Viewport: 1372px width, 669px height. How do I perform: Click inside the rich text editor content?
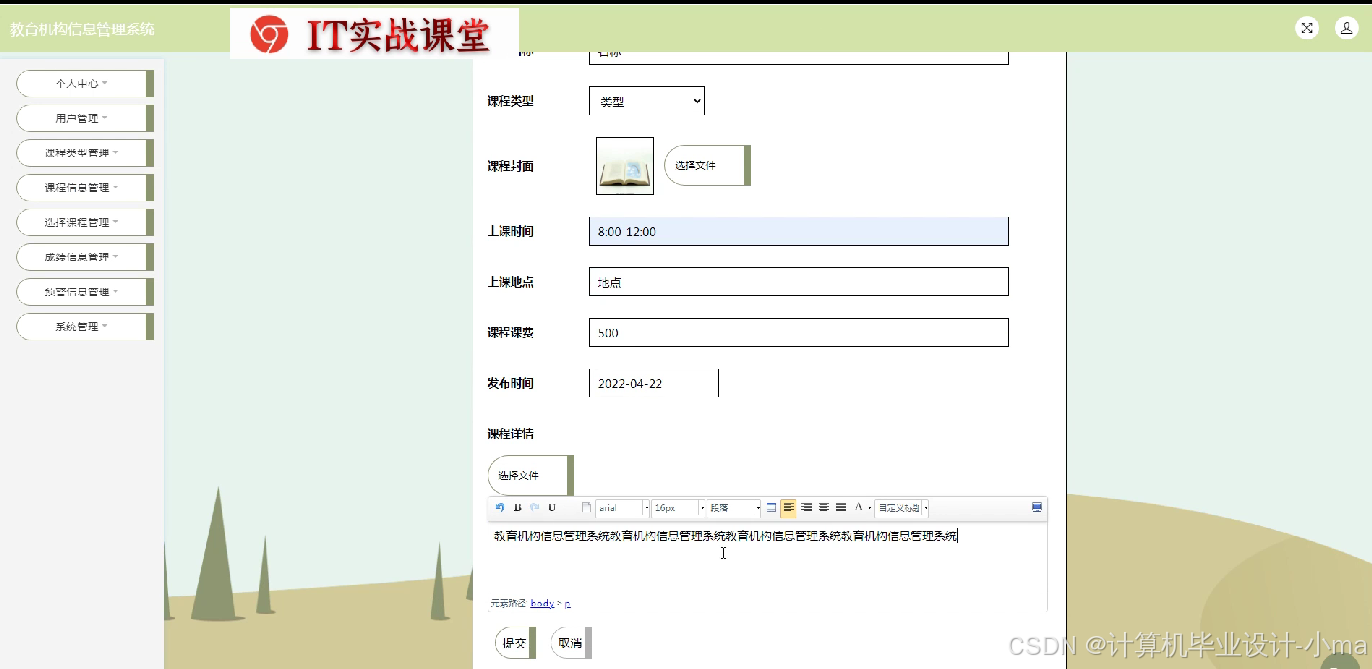(767, 560)
